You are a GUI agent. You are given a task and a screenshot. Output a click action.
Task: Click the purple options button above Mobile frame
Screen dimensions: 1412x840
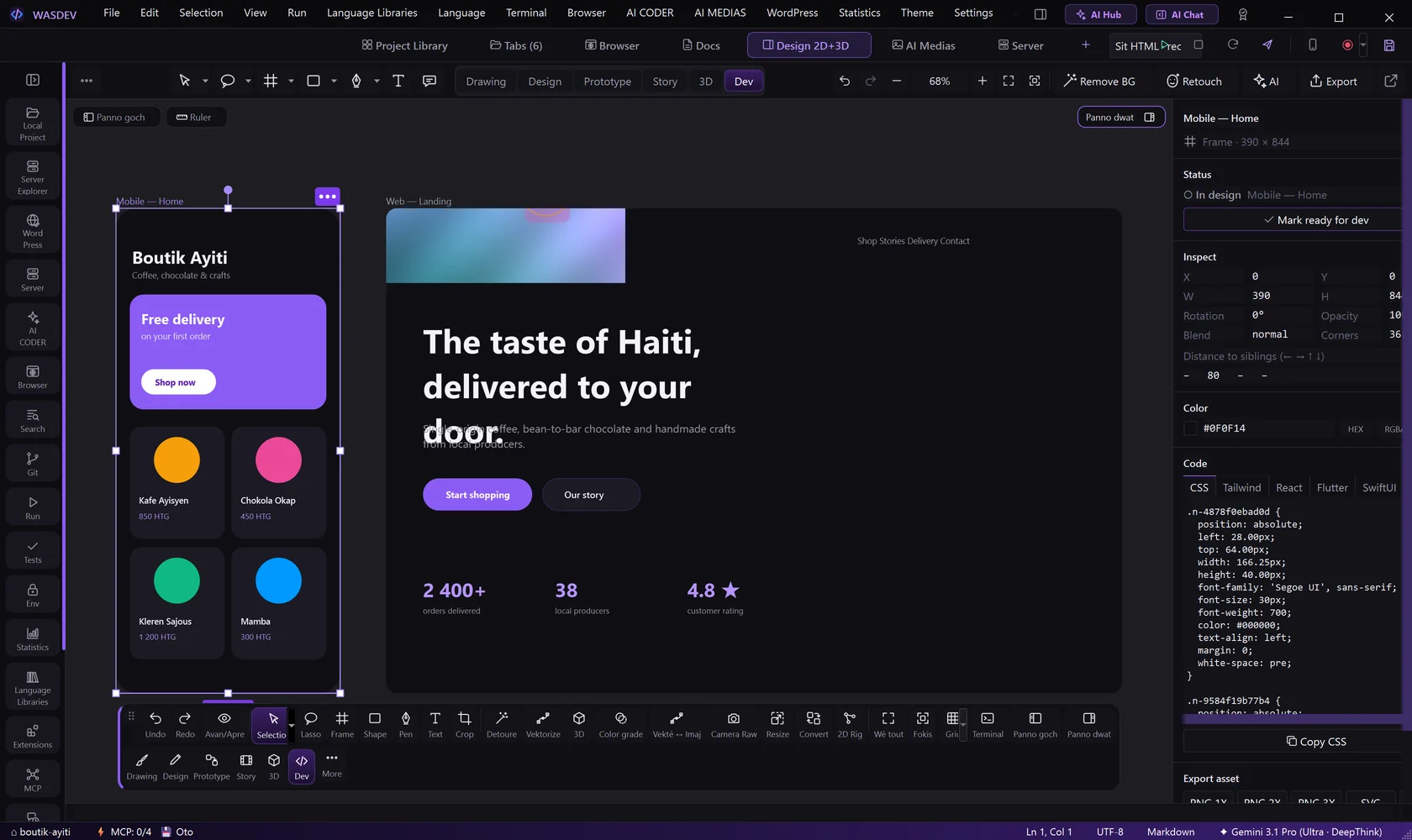click(x=327, y=197)
